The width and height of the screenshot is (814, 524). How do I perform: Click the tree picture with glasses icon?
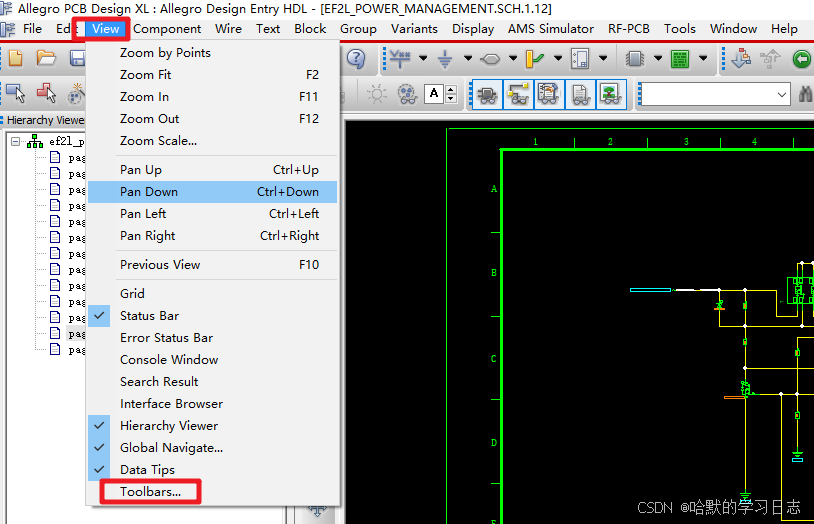611,95
